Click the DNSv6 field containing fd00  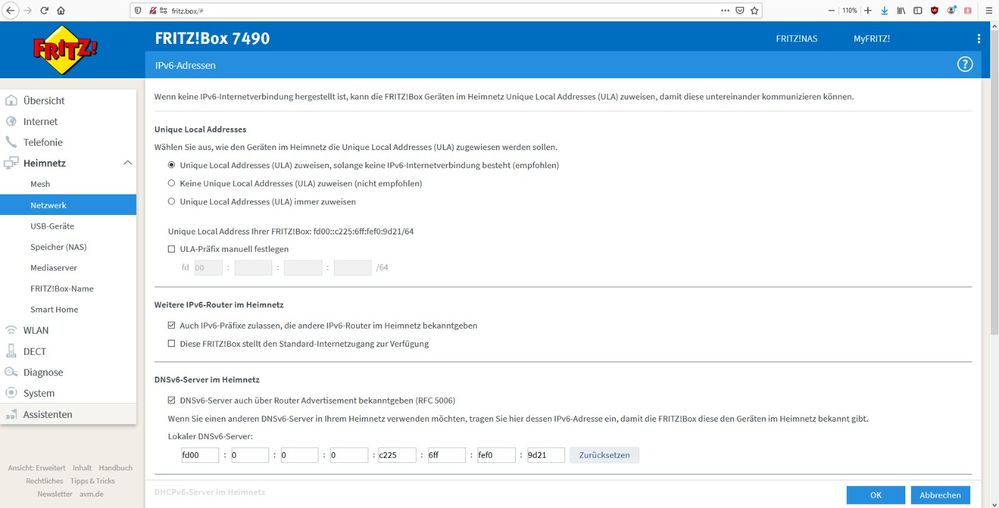pos(200,455)
